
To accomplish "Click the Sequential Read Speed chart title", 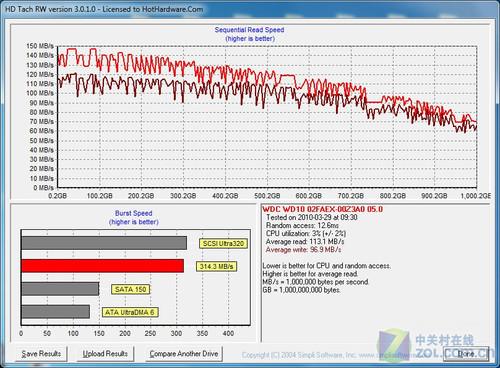I will (x=249, y=30).
